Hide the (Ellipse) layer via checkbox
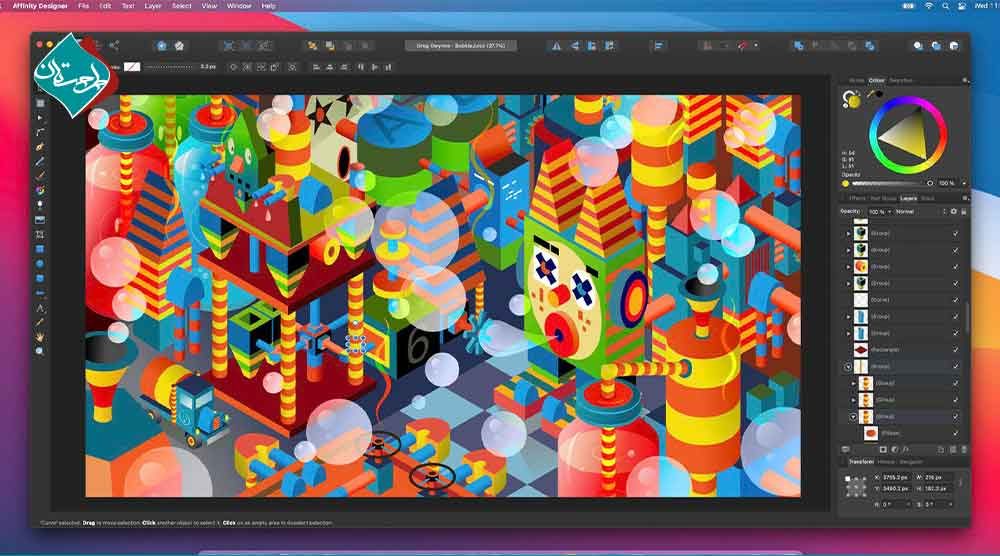The height and width of the screenshot is (556, 1000). click(x=955, y=433)
